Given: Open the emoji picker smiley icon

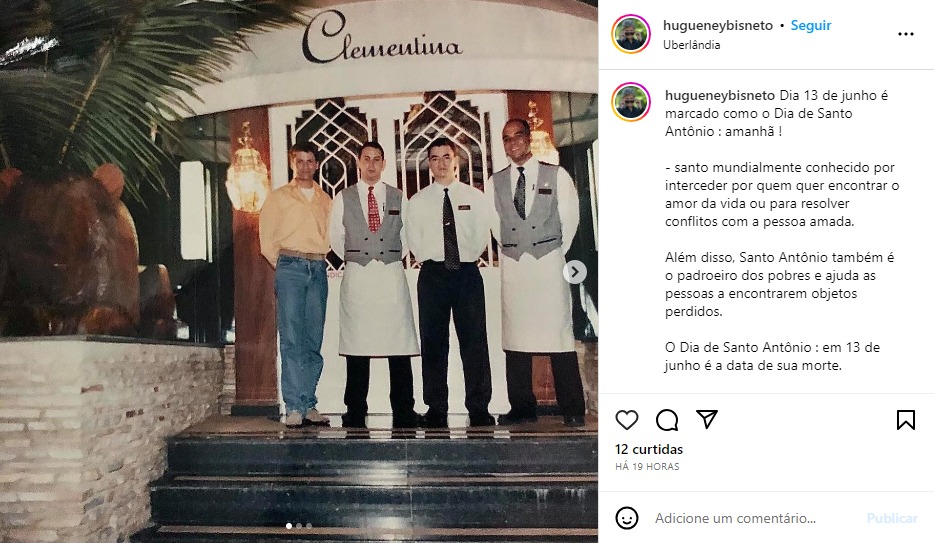Looking at the screenshot, I should tap(627, 518).
